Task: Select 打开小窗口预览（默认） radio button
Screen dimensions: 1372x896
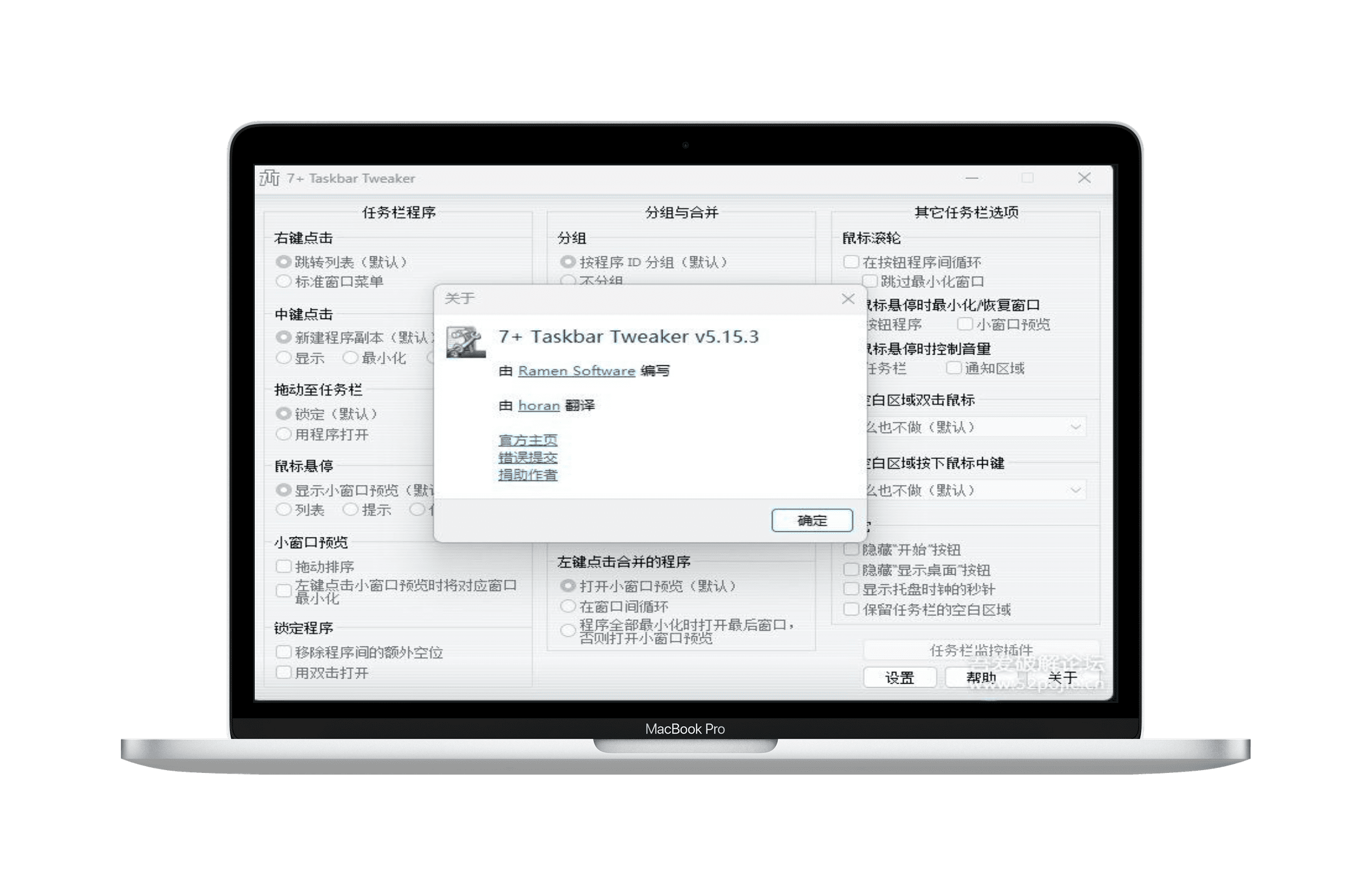Action: 568,586
